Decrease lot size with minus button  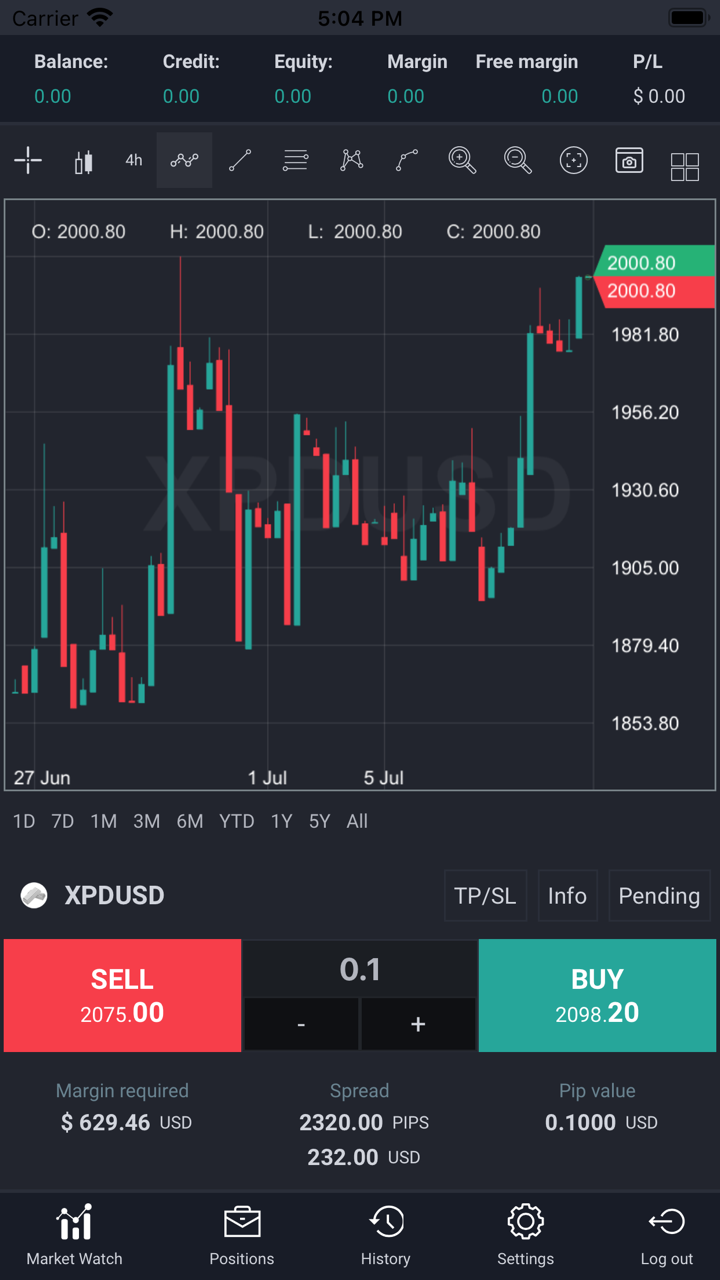point(301,1024)
